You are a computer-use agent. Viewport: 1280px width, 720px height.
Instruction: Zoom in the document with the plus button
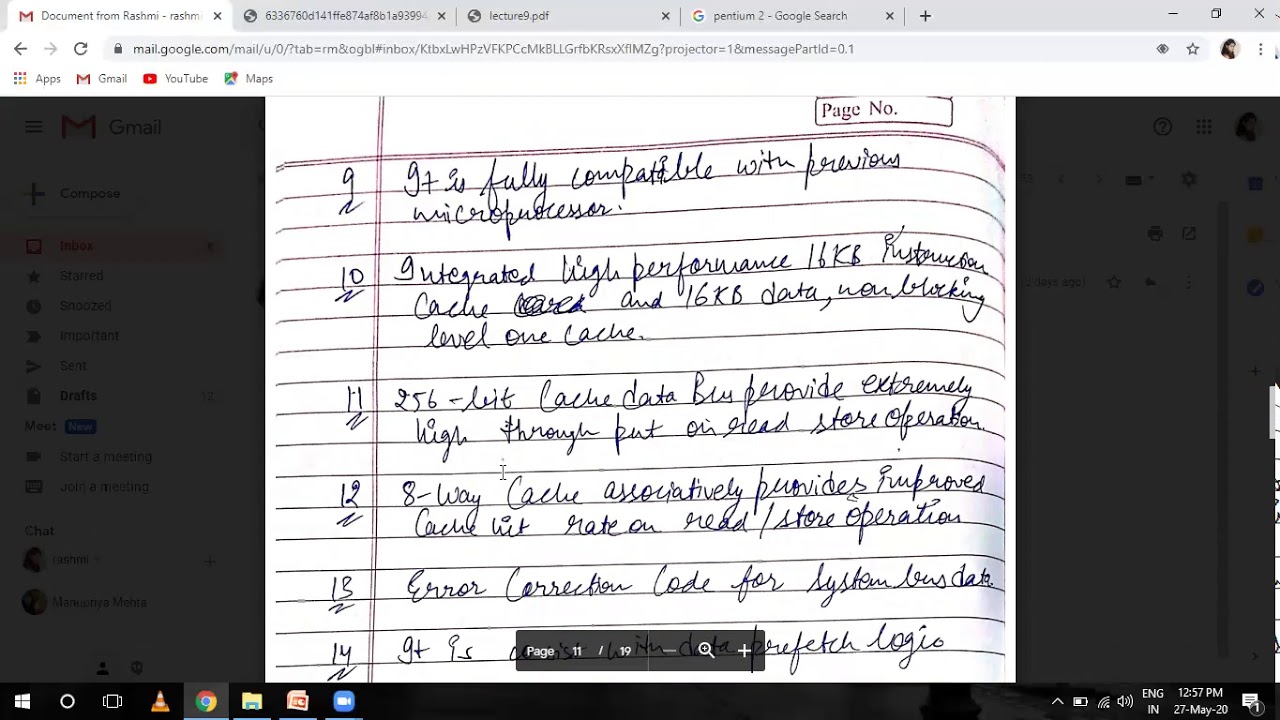pyautogui.click(x=744, y=651)
